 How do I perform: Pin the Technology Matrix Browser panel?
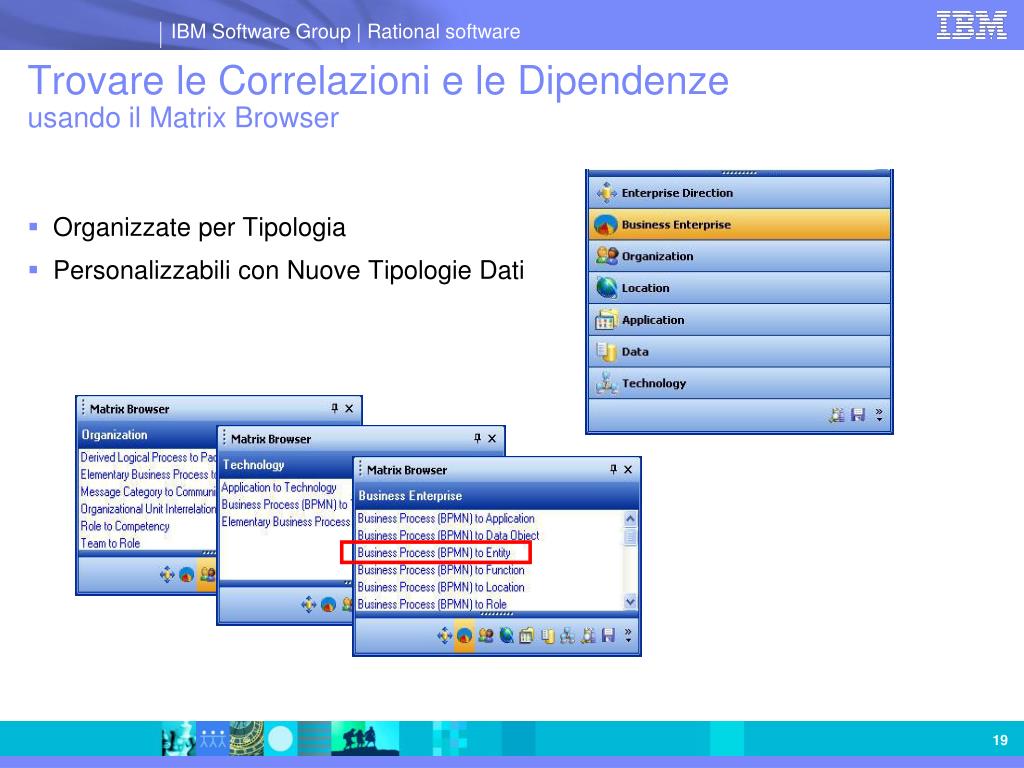click(x=477, y=438)
